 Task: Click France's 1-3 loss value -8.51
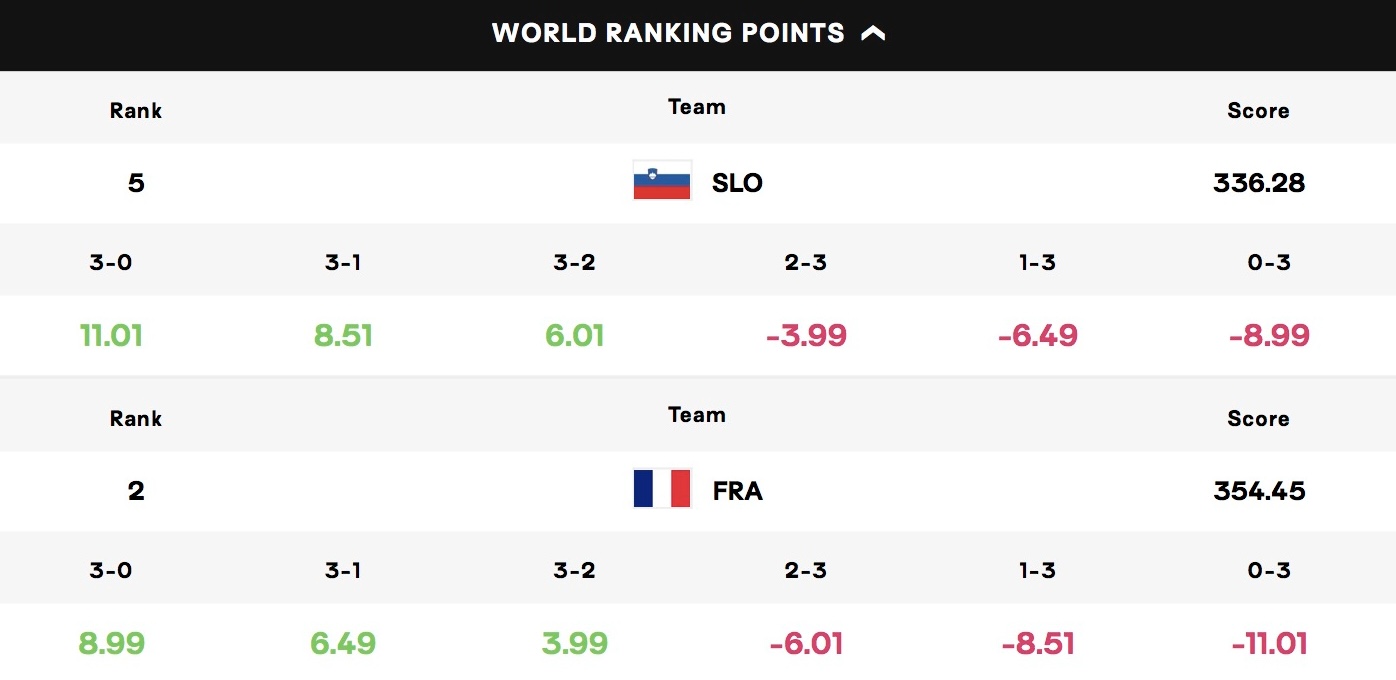tap(1038, 643)
